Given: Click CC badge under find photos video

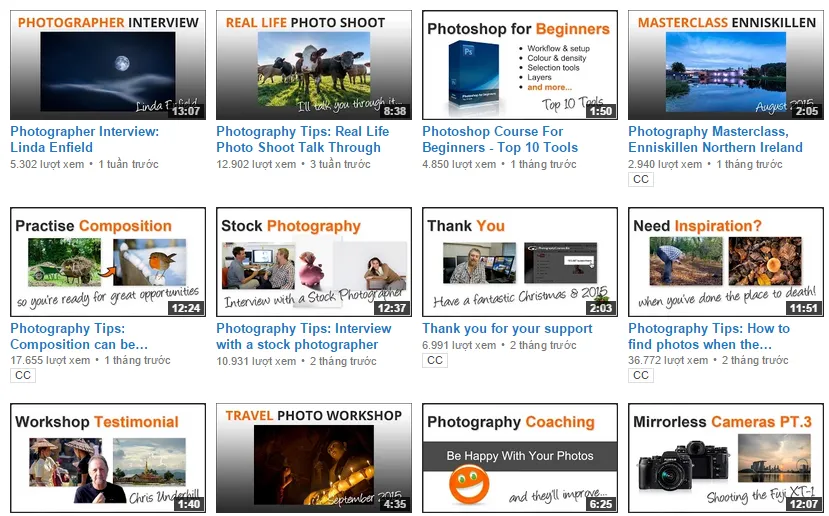Looking at the screenshot, I should coord(641,375).
